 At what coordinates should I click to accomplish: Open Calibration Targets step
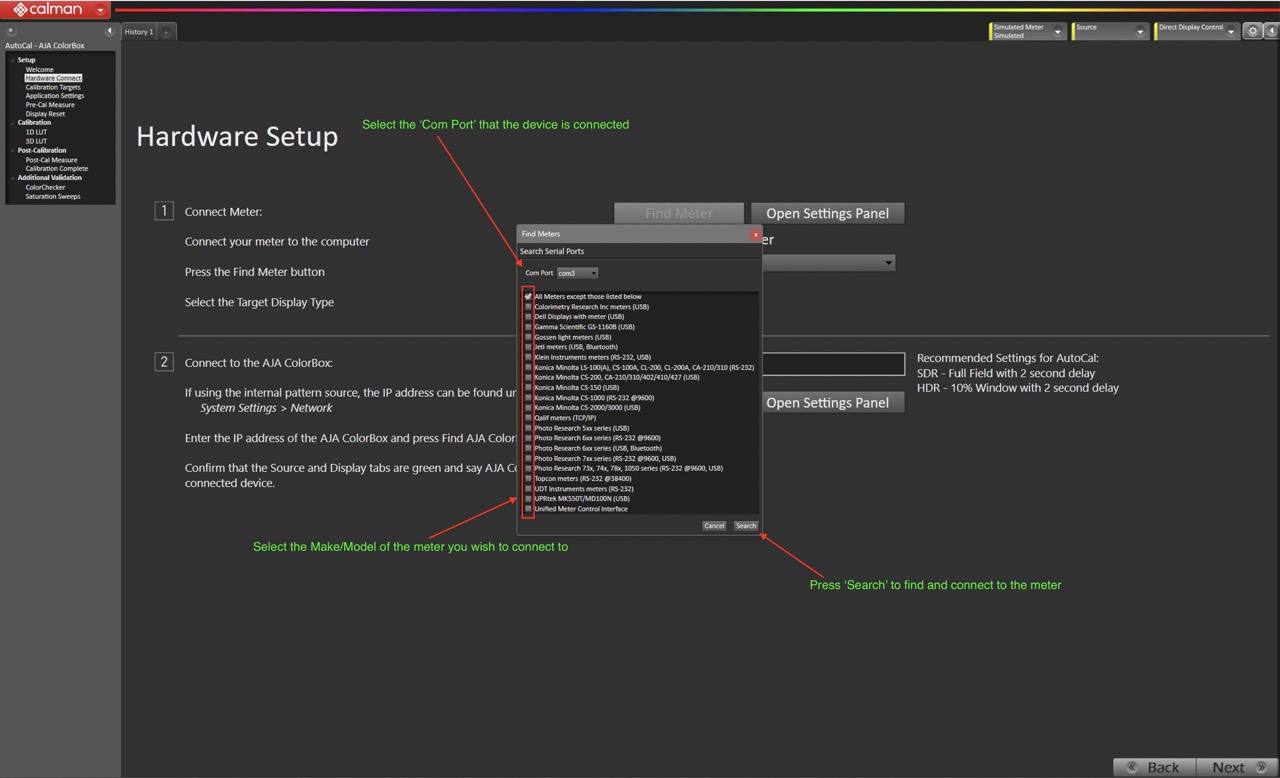pos(53,87)
